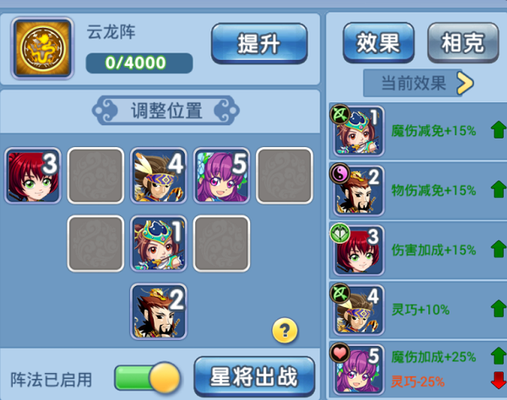Image resolution: width=507 pixels, height=400 pixels.
Task: Tap the empty slot right of hero 5
Action: (284, 175)
